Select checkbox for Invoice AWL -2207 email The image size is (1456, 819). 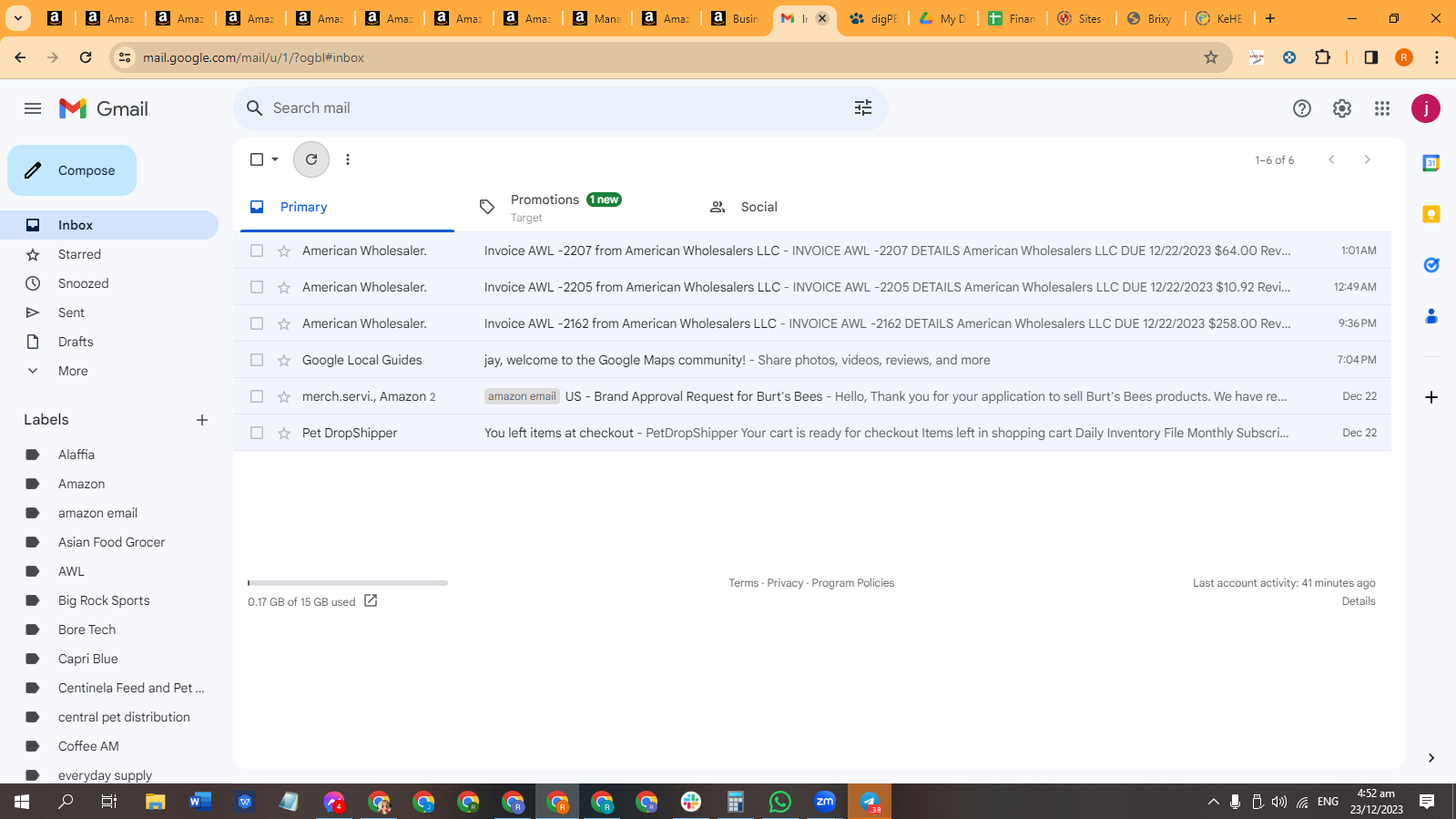pyautogui.click(x=257, y=251)
